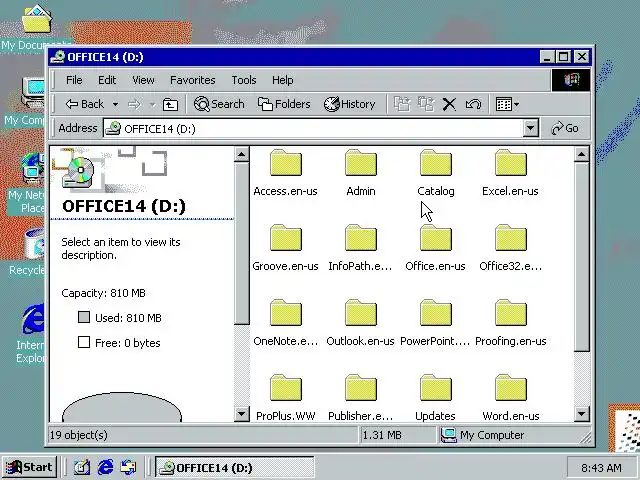Image resolution: width=640 pixels, height=480 pixels.
Task: Click the Address bar field
Action: tap(313, 129)
